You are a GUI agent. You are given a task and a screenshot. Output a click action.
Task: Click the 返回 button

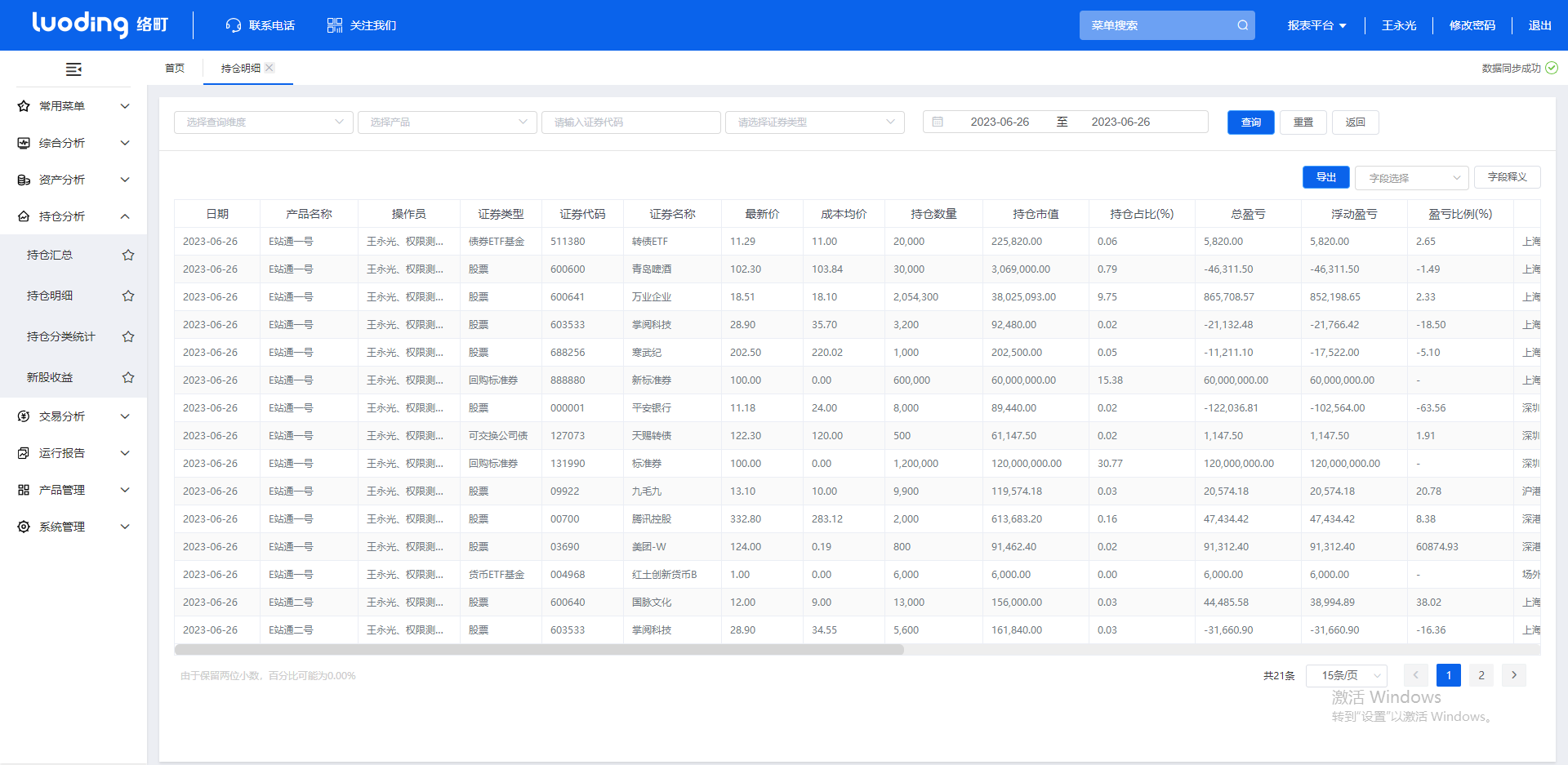1356,122
